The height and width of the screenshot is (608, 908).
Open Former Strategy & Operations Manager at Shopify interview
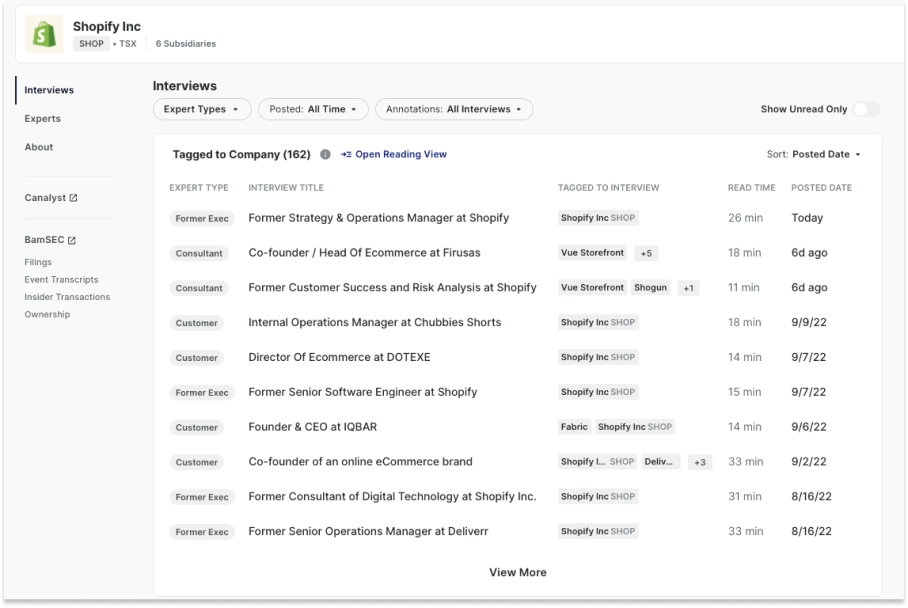379,218
